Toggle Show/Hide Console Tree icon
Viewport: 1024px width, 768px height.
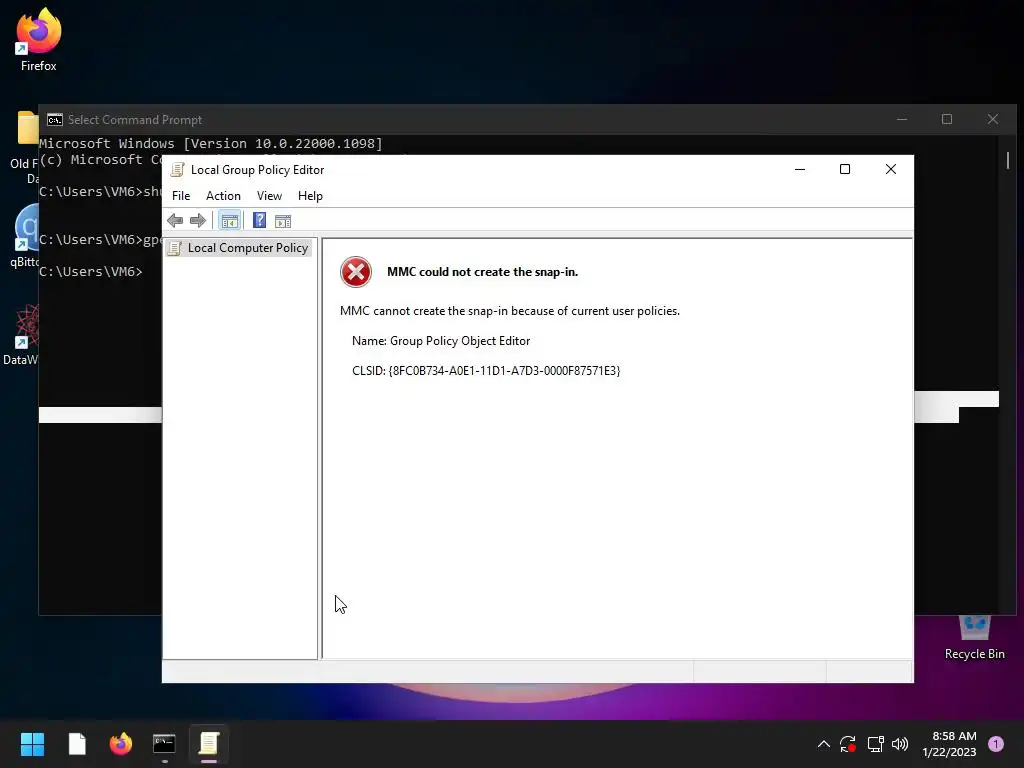click(x=229, y=221)
